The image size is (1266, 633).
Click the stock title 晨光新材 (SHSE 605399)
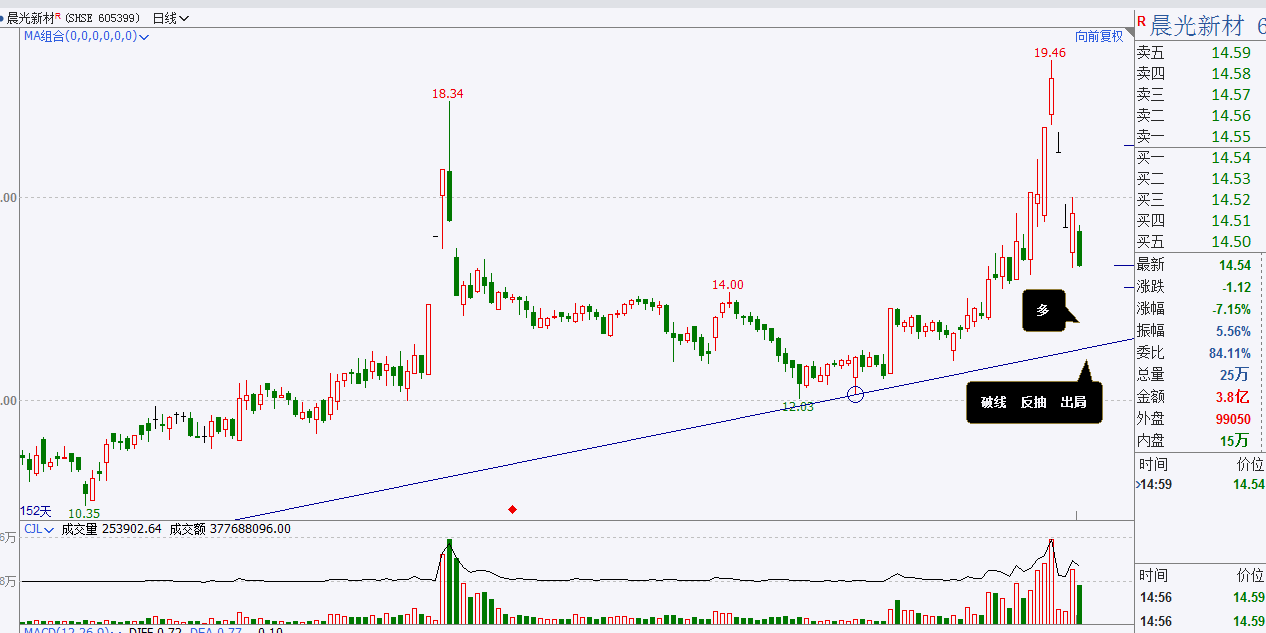pos(75,17)
